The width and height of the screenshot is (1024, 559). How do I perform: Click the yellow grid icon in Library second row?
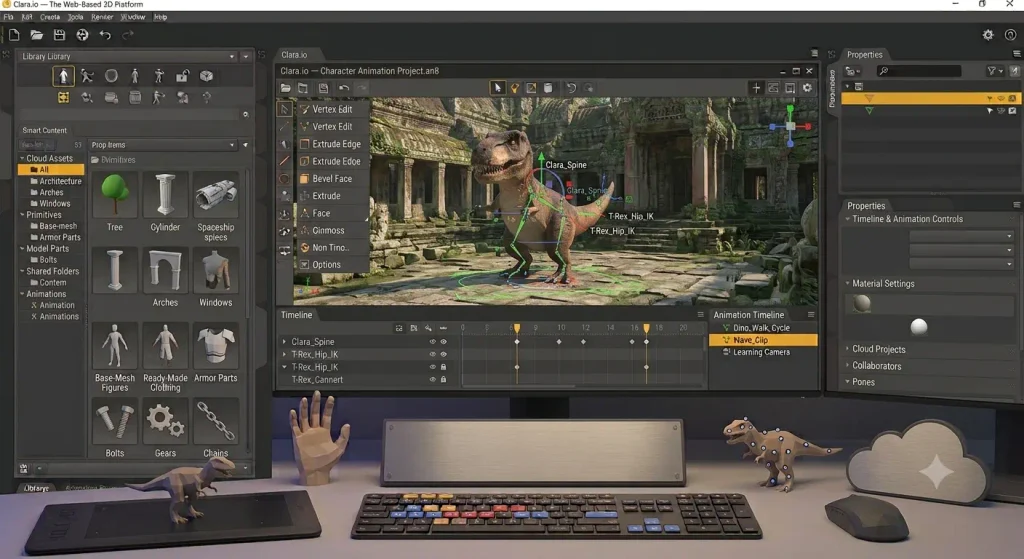pos(63,98)
